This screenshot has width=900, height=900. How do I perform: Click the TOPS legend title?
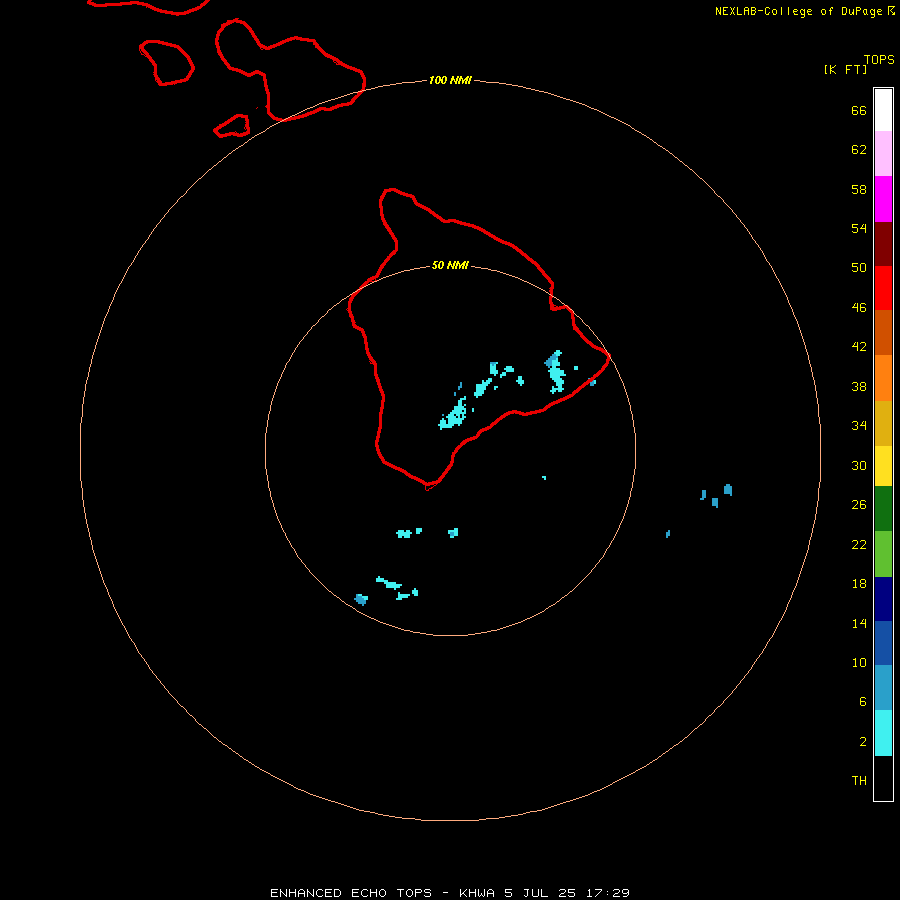coord(879,59)
